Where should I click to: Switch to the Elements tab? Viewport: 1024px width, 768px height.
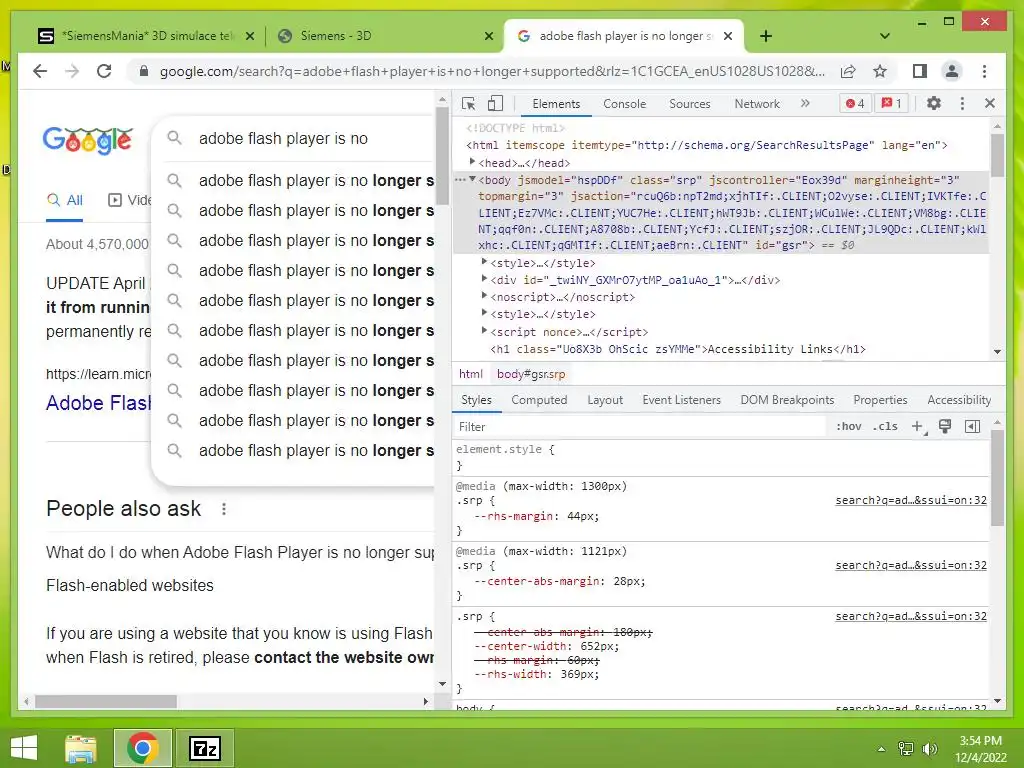click(556, 104)
